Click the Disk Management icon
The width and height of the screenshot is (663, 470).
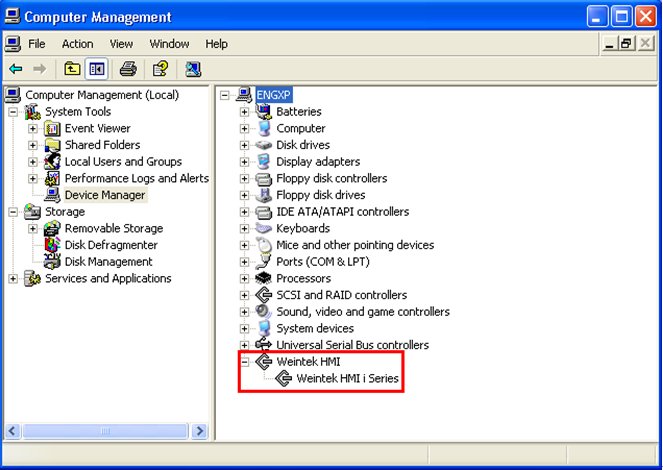[x=52, y=261]
